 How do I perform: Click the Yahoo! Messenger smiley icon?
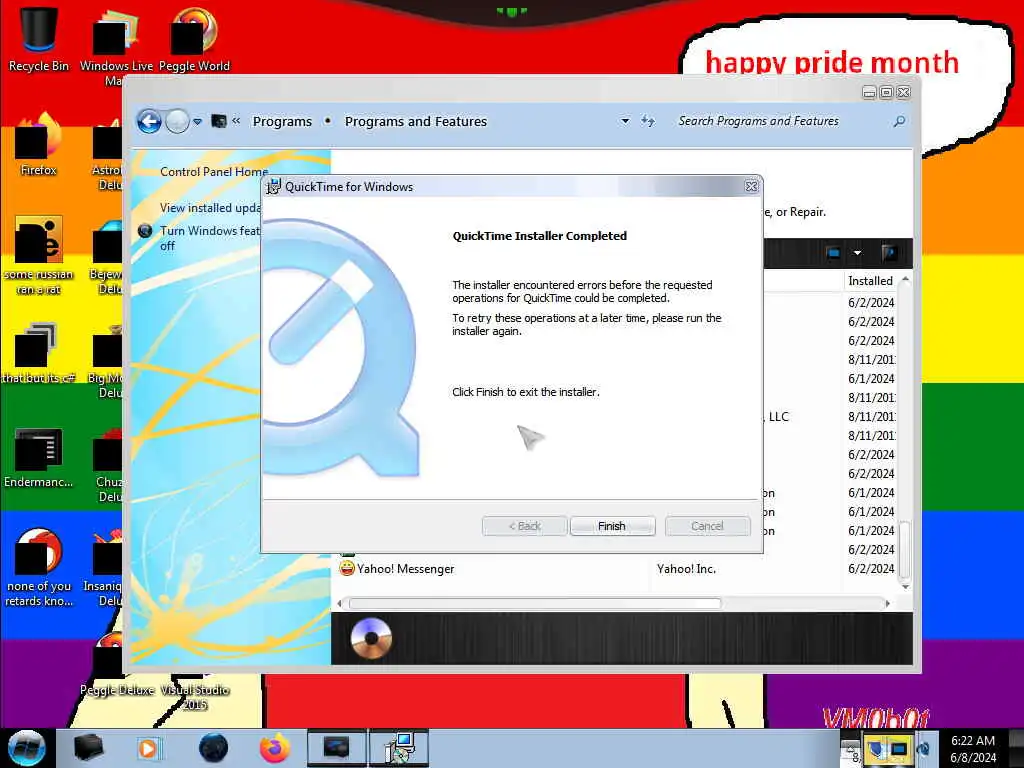coord(347,568)
